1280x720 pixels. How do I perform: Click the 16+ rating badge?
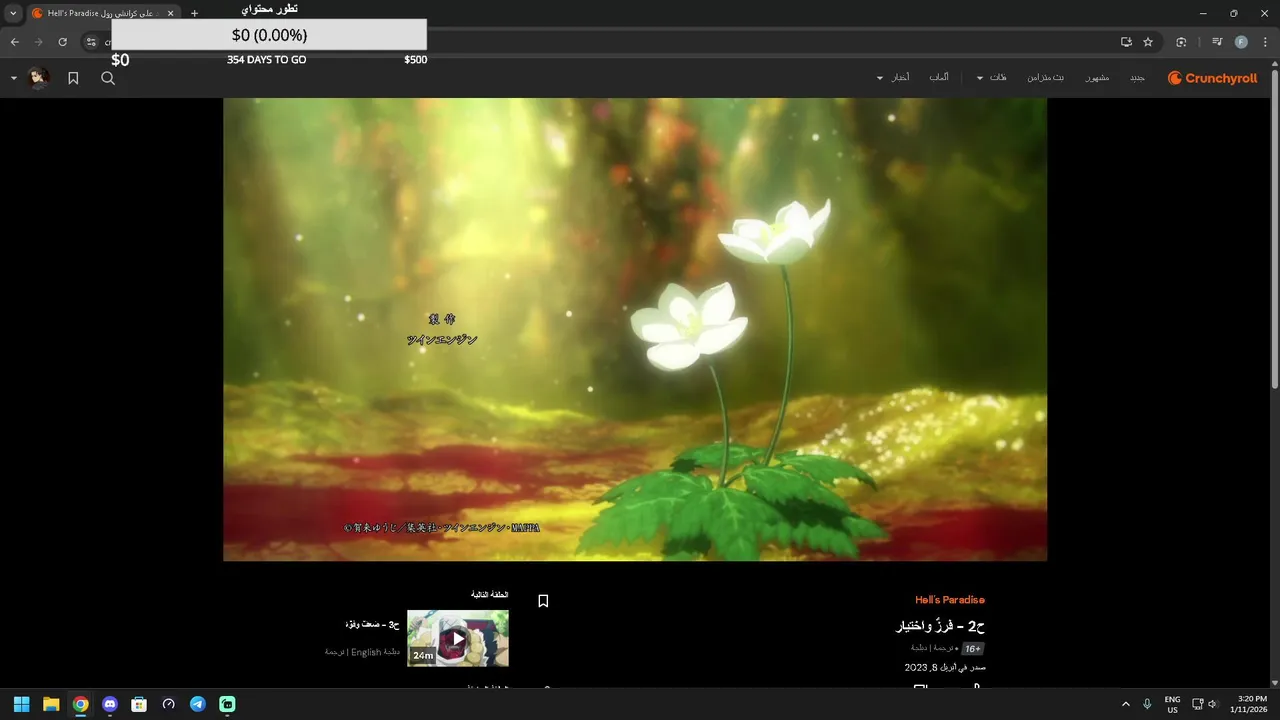click(x=973, y=649)
